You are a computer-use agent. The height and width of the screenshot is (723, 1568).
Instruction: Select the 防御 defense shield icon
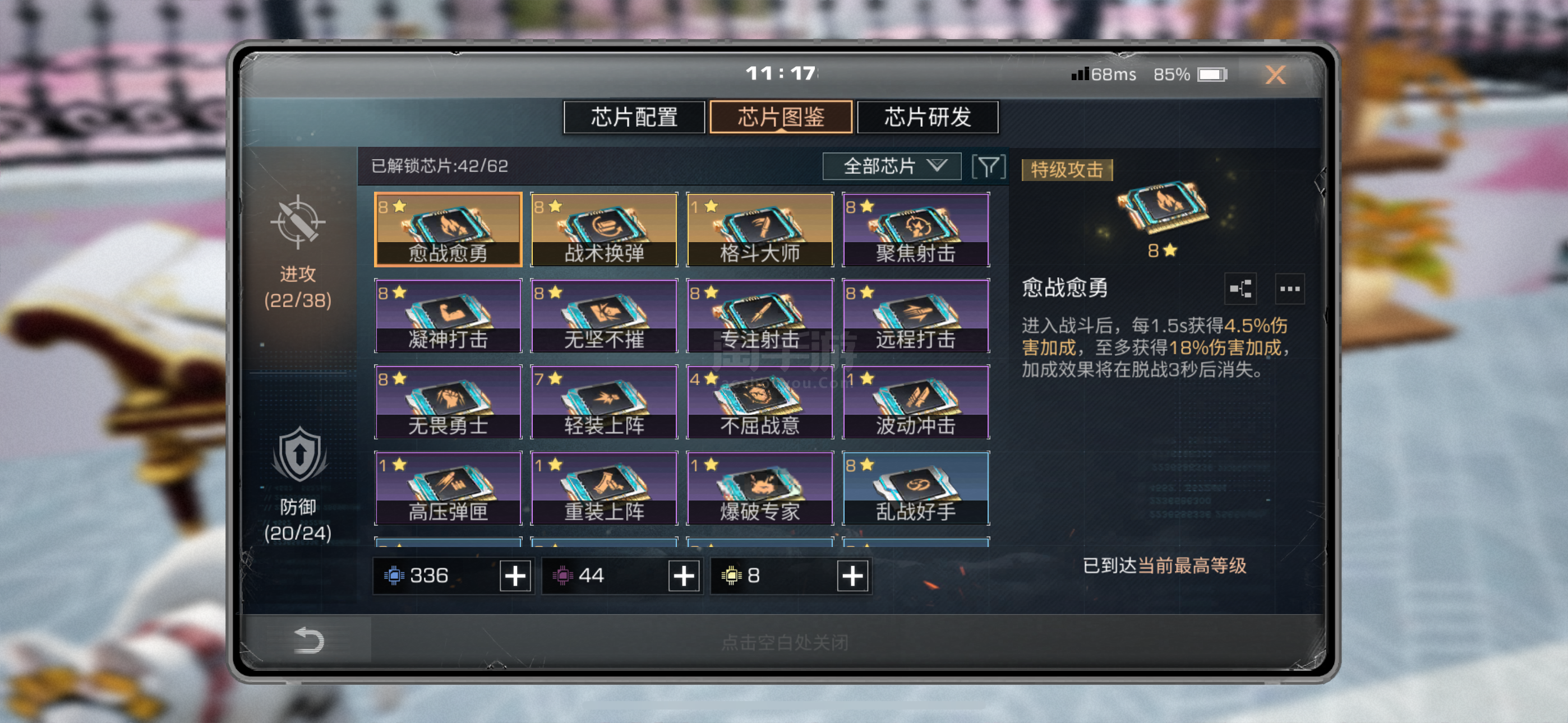pos(299,454)
